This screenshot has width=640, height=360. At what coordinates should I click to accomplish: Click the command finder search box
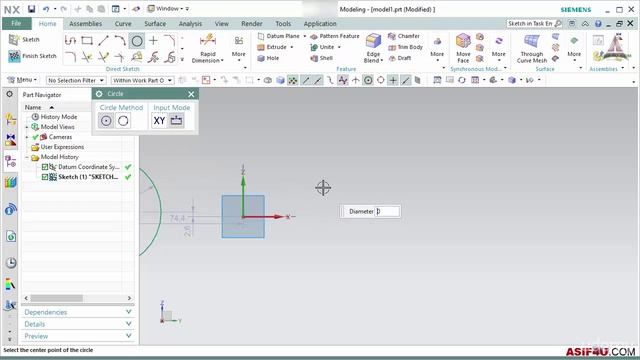click(534, 24)
